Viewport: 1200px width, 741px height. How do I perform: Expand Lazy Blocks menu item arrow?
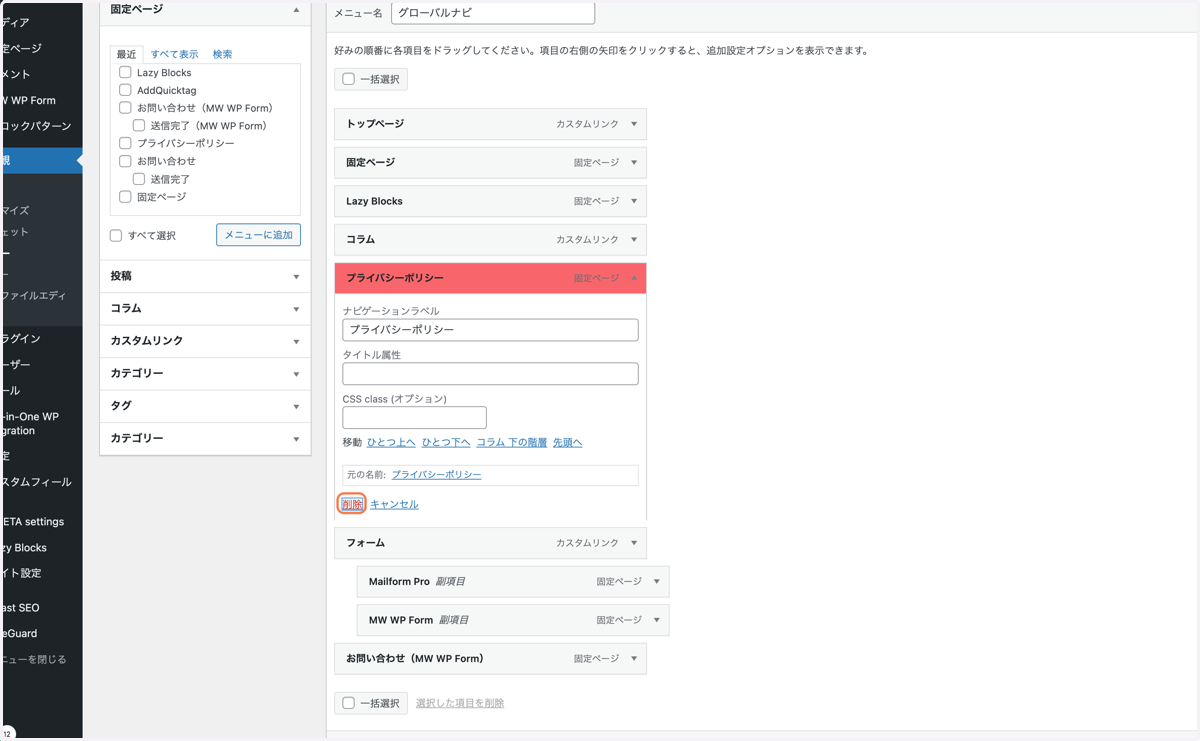(x=634, y=201)
